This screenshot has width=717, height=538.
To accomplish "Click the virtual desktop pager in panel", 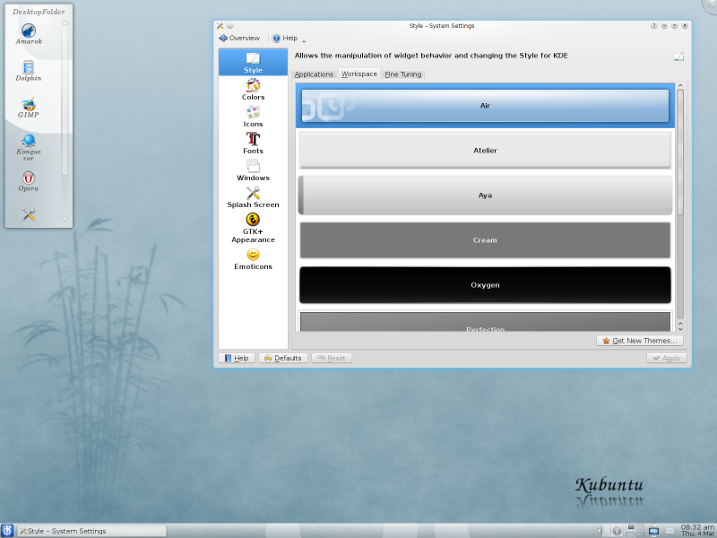I will [x=635, y=530].
